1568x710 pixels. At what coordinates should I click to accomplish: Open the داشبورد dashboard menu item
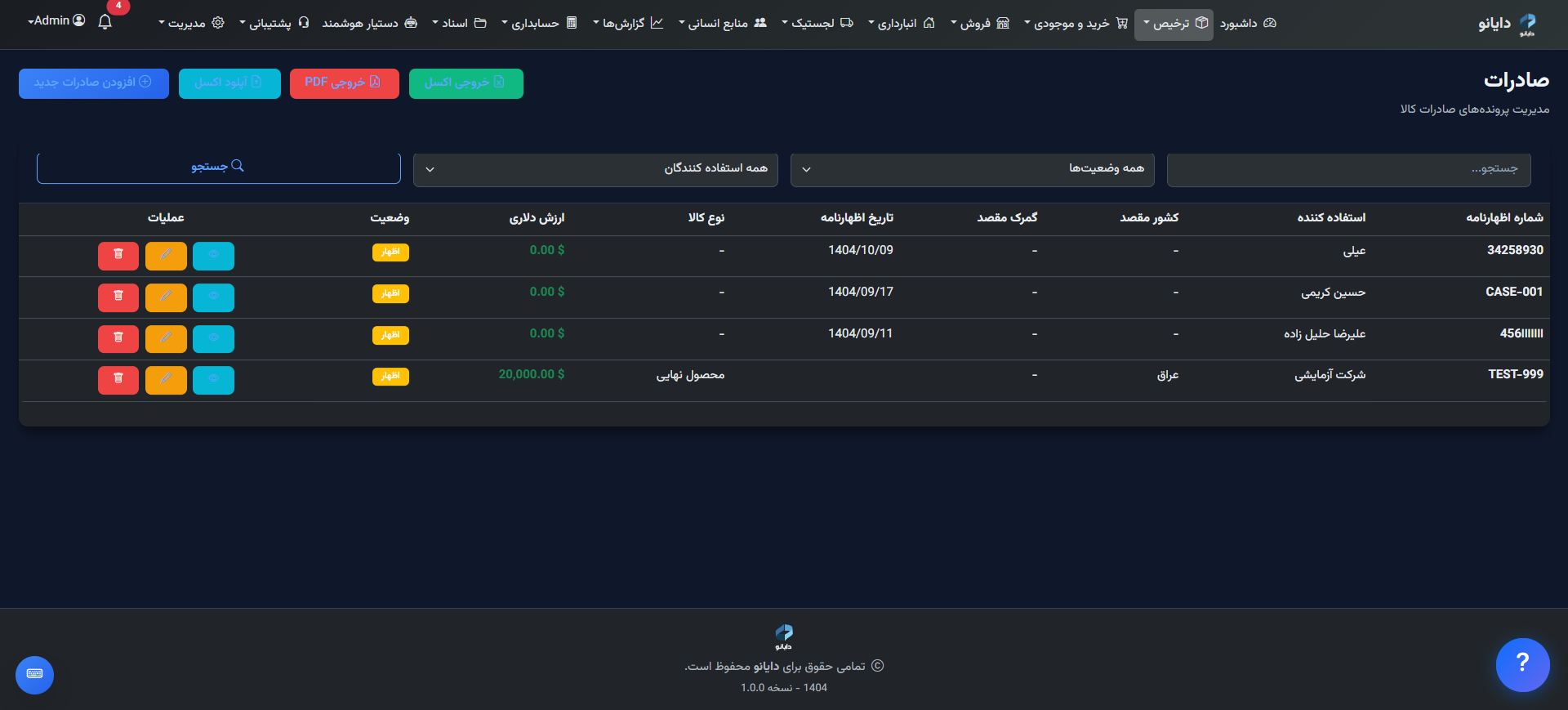click(1248, 24)
